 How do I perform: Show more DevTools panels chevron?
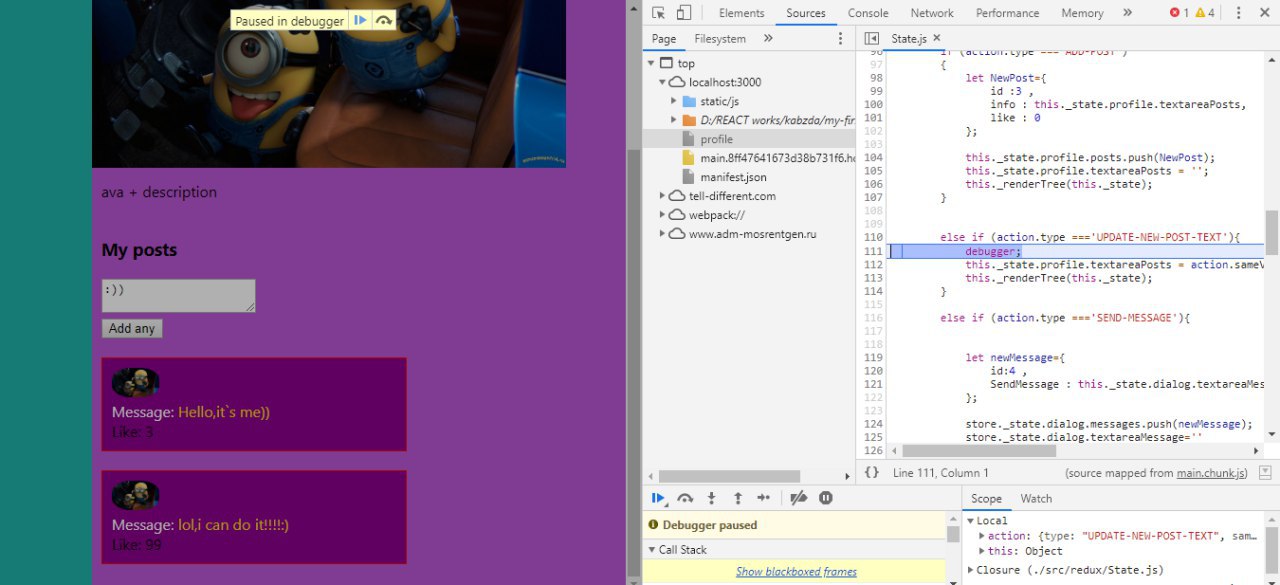(x=1127, y=13)
